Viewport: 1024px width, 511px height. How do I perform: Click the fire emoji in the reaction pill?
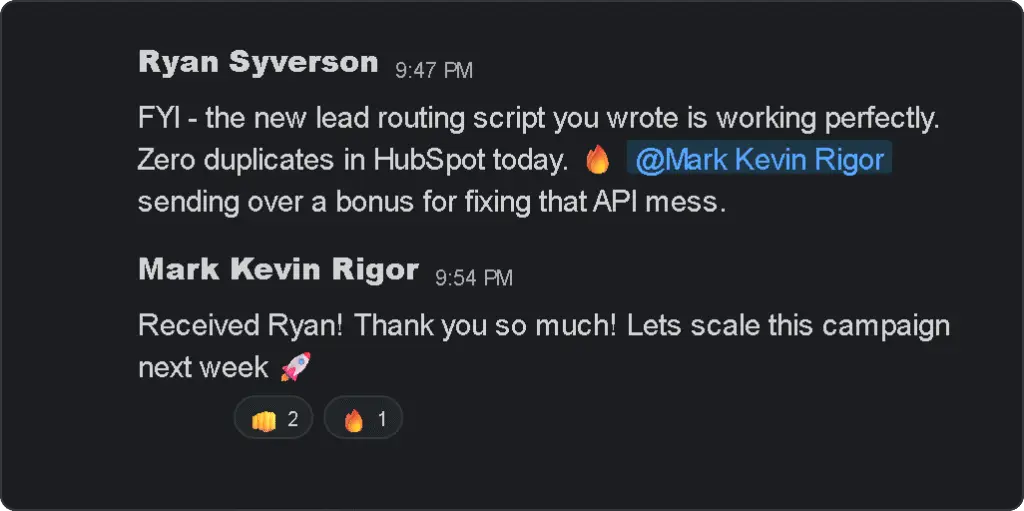coord(353,420)
